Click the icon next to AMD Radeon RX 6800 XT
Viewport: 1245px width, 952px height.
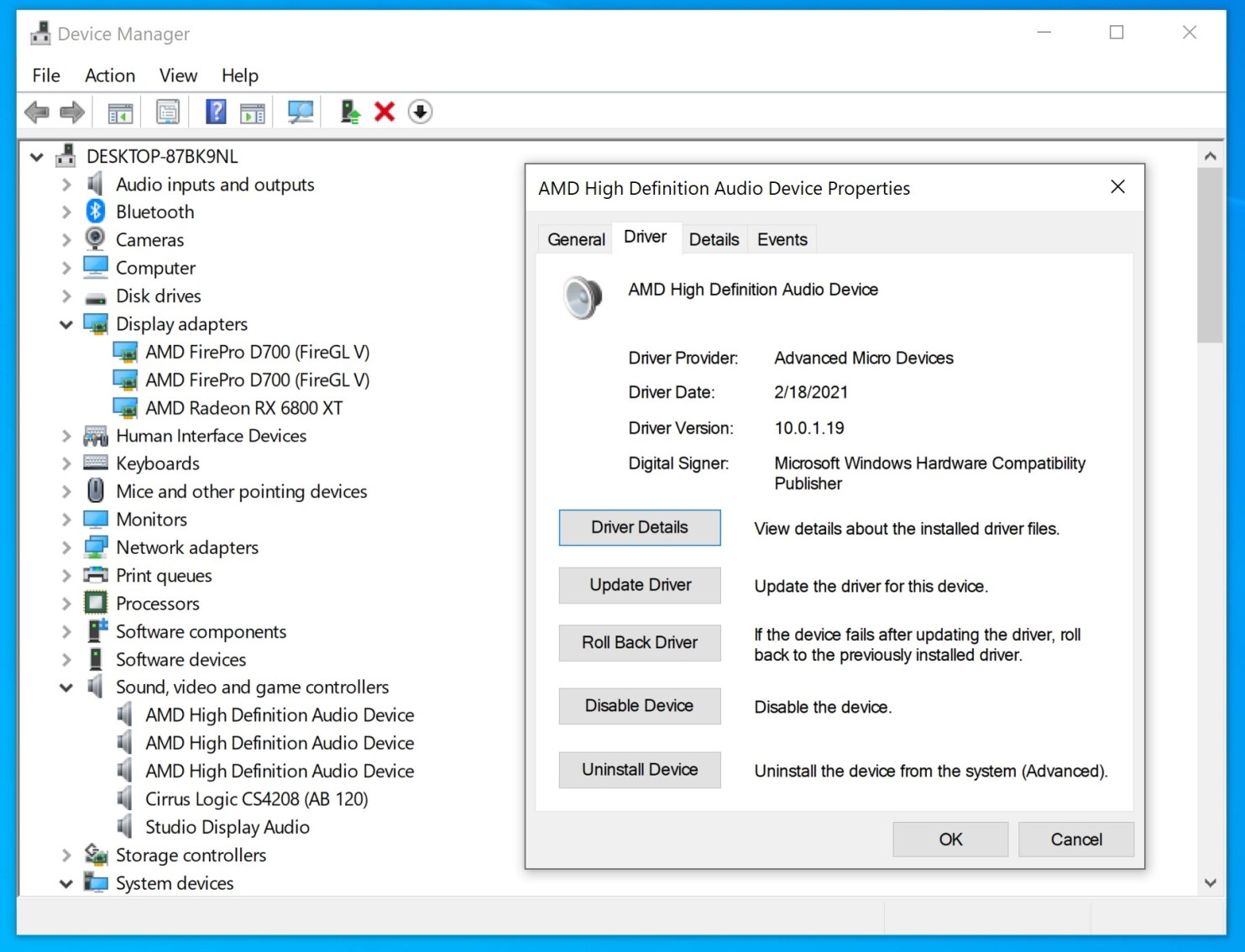(125, 407)
